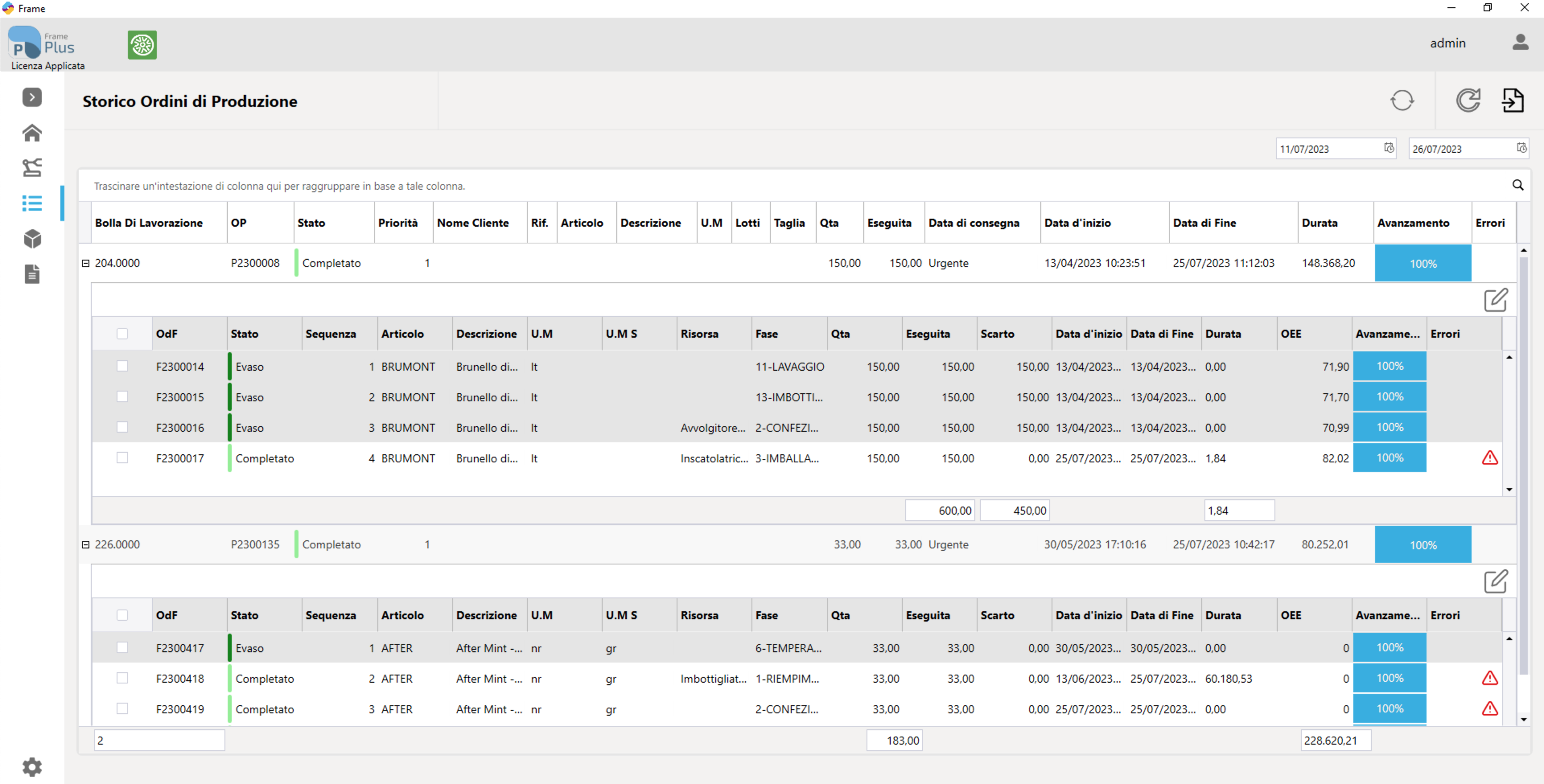1544x784 pixels.
Task: Open settings gear in sidebar
Action: 32,767
